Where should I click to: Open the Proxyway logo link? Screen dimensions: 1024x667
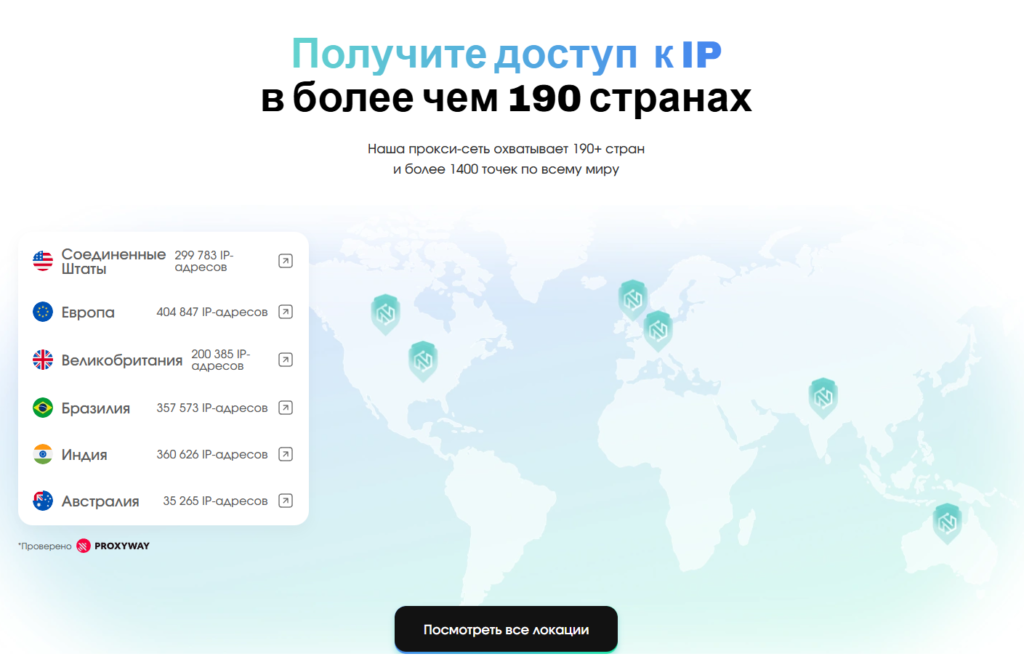tap(113, 546)
